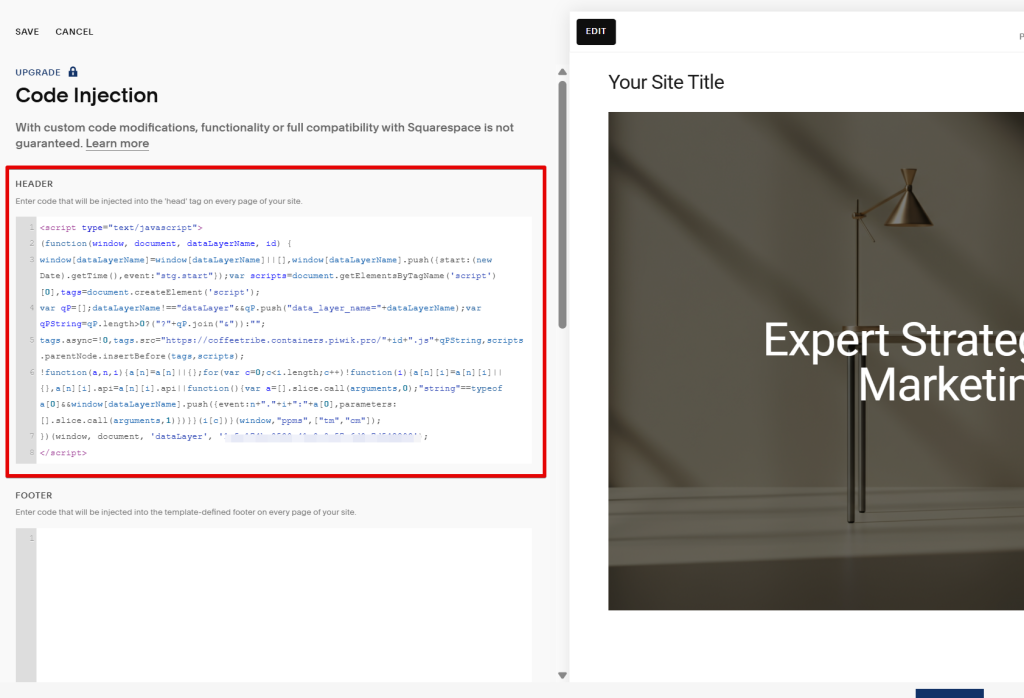
Task: Click the Code Injection heading
Action: [x=87, y=95]
